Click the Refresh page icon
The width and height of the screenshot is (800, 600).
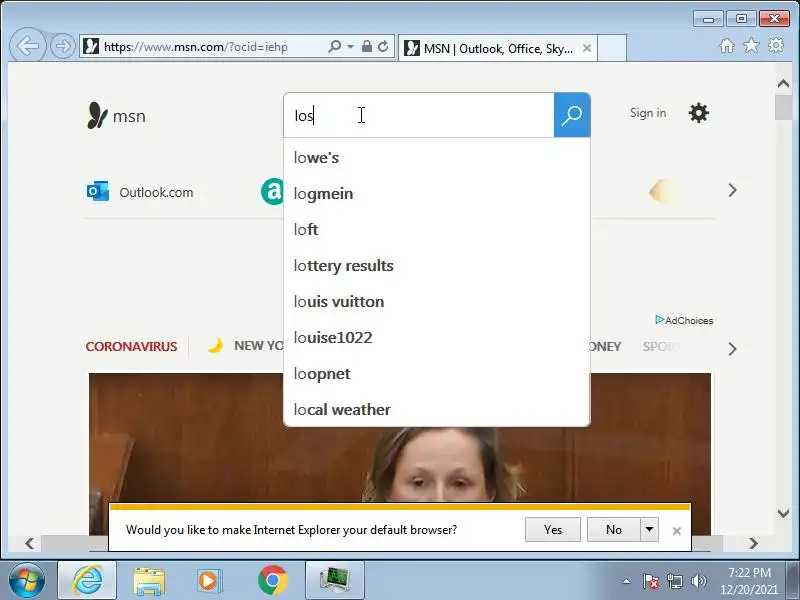pos(383,46)
